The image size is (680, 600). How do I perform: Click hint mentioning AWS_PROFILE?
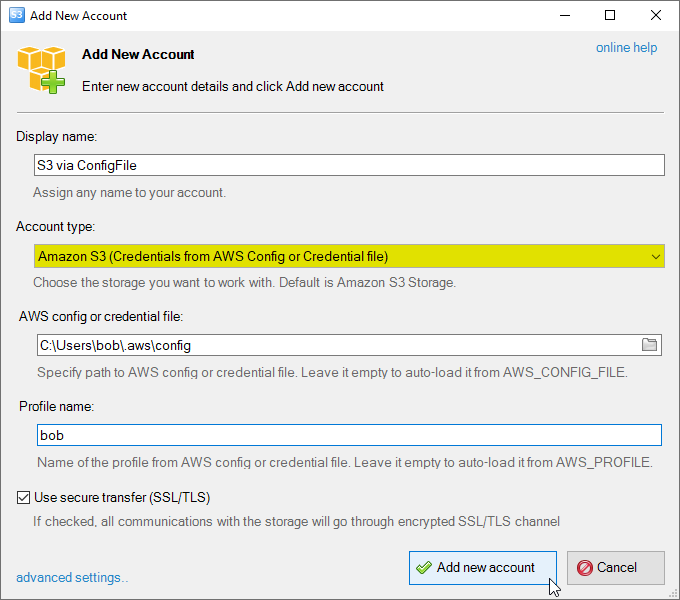[345, 462]
